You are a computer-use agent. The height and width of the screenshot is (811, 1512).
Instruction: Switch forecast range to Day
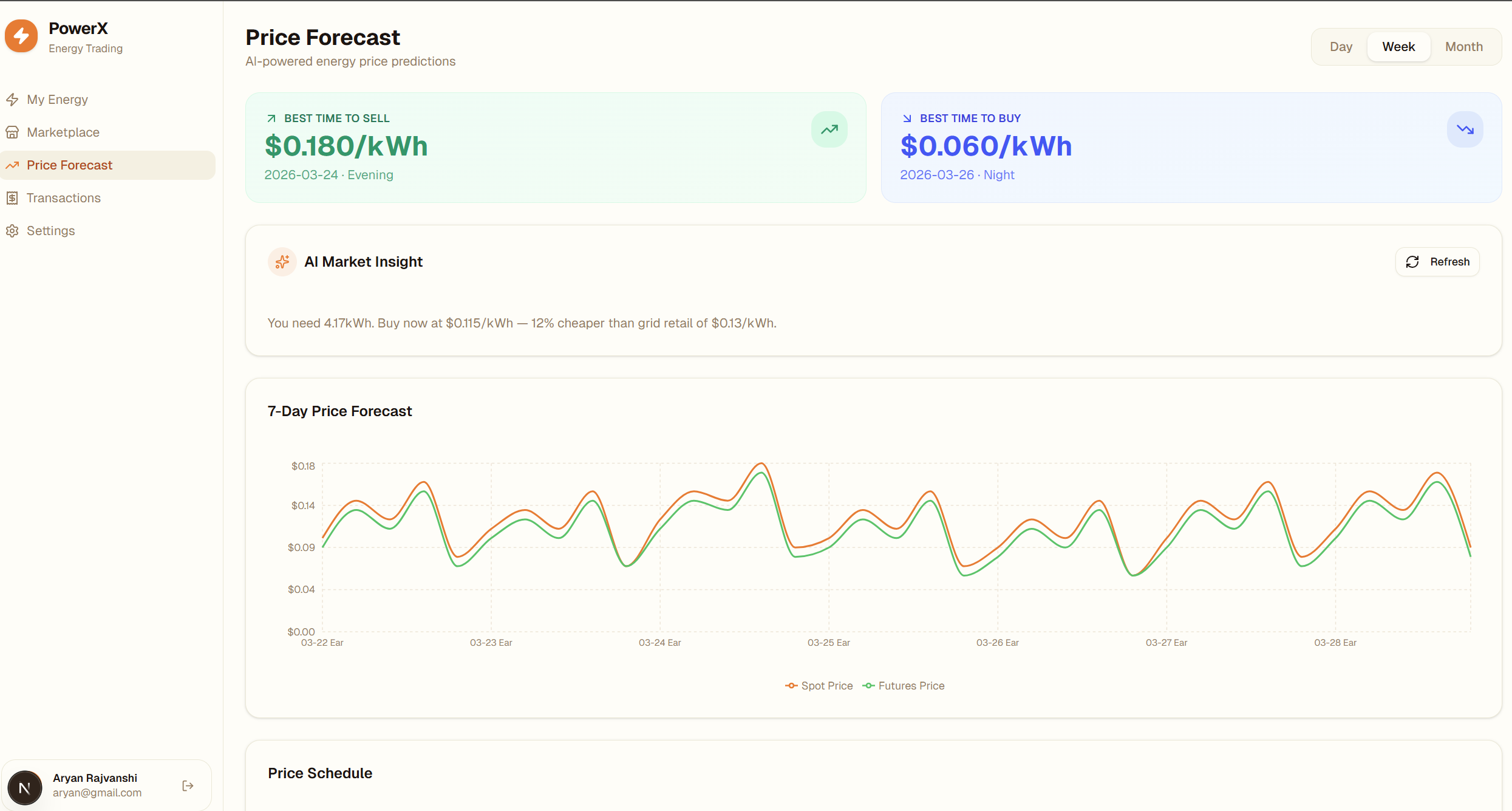[x=1341, y=47]
